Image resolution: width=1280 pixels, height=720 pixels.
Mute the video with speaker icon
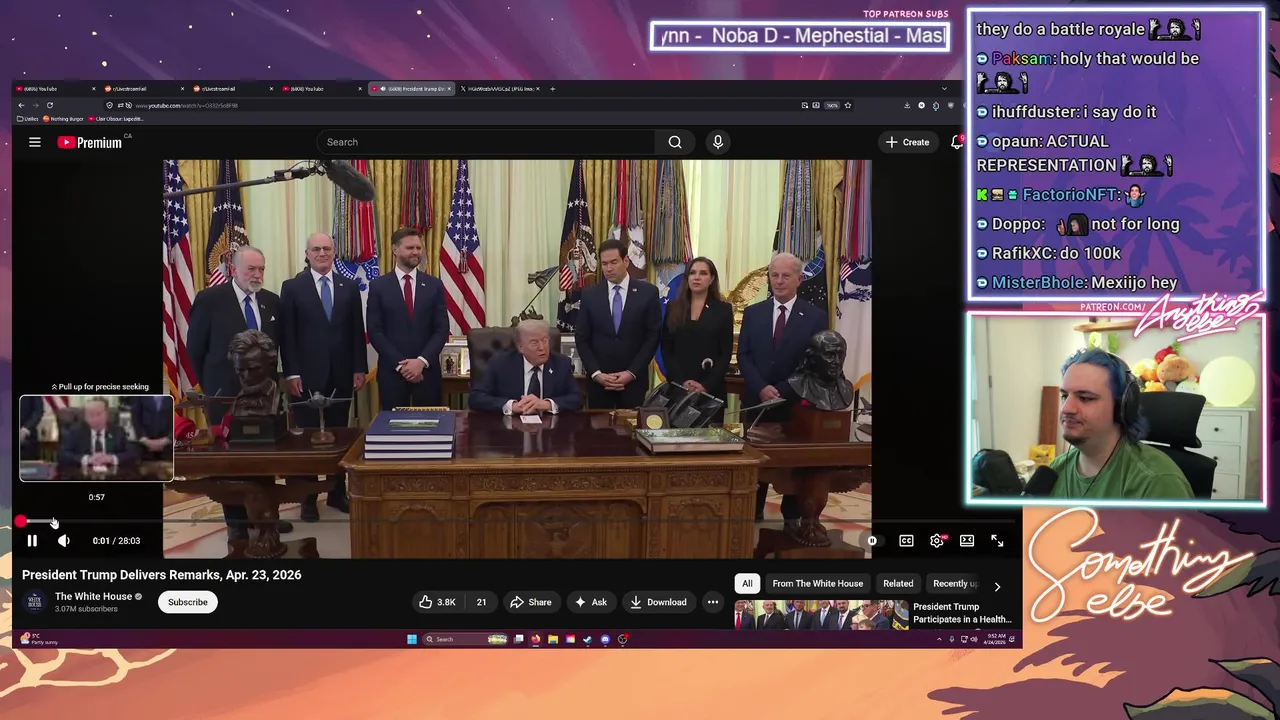click(x=64, y=541)
